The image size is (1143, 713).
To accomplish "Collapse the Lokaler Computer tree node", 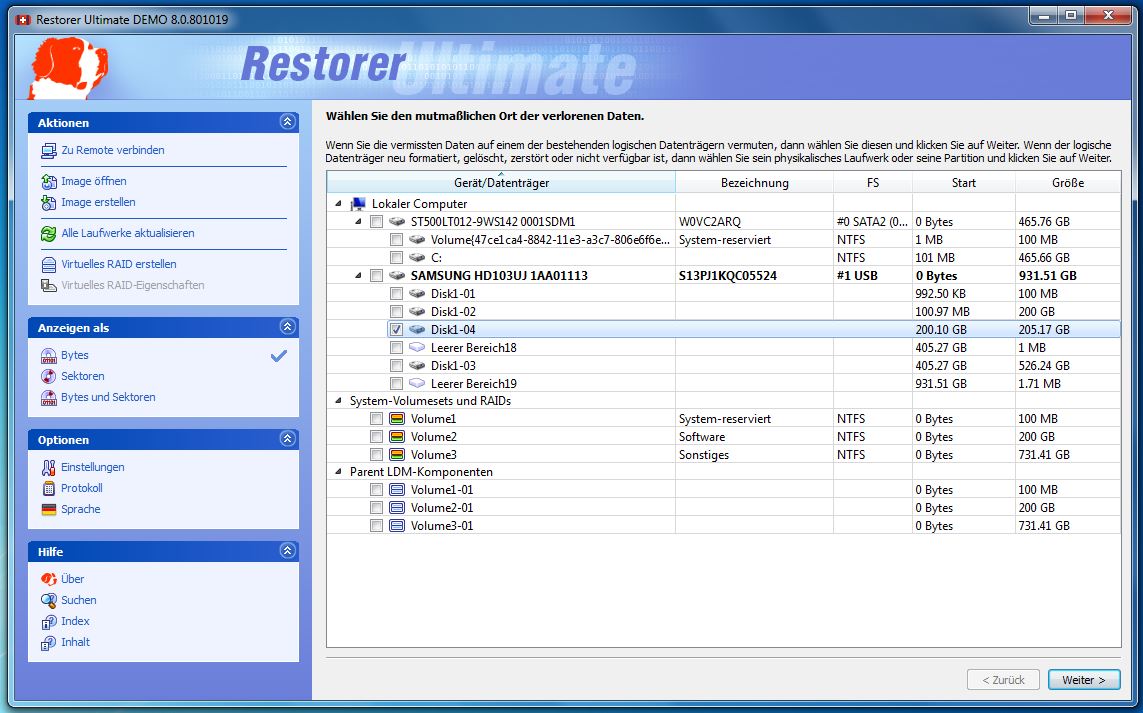I will (338, 204).
